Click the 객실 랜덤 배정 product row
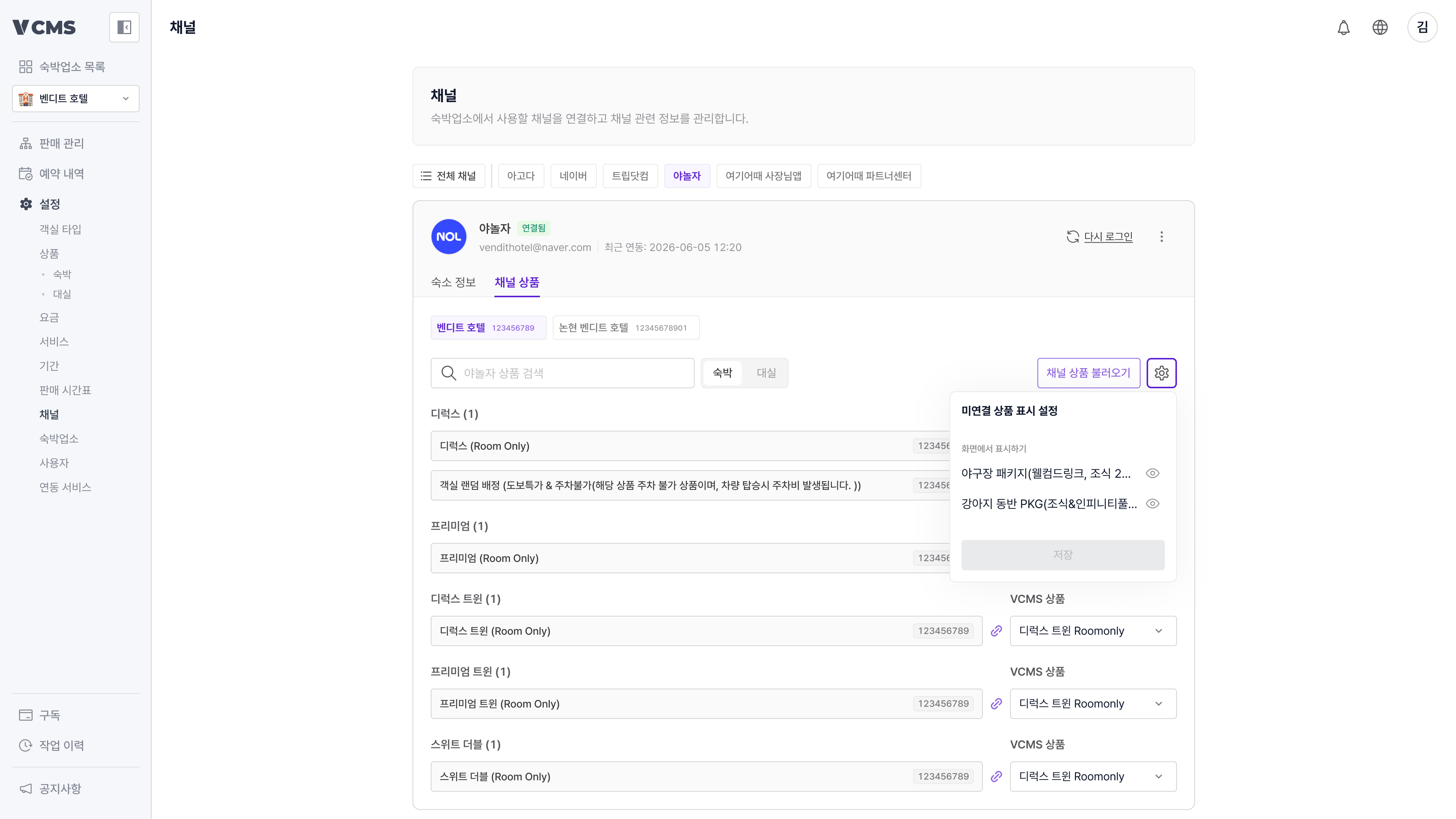Image resolution: width=1456 pixels, height=819 pixels. (691, 485)
